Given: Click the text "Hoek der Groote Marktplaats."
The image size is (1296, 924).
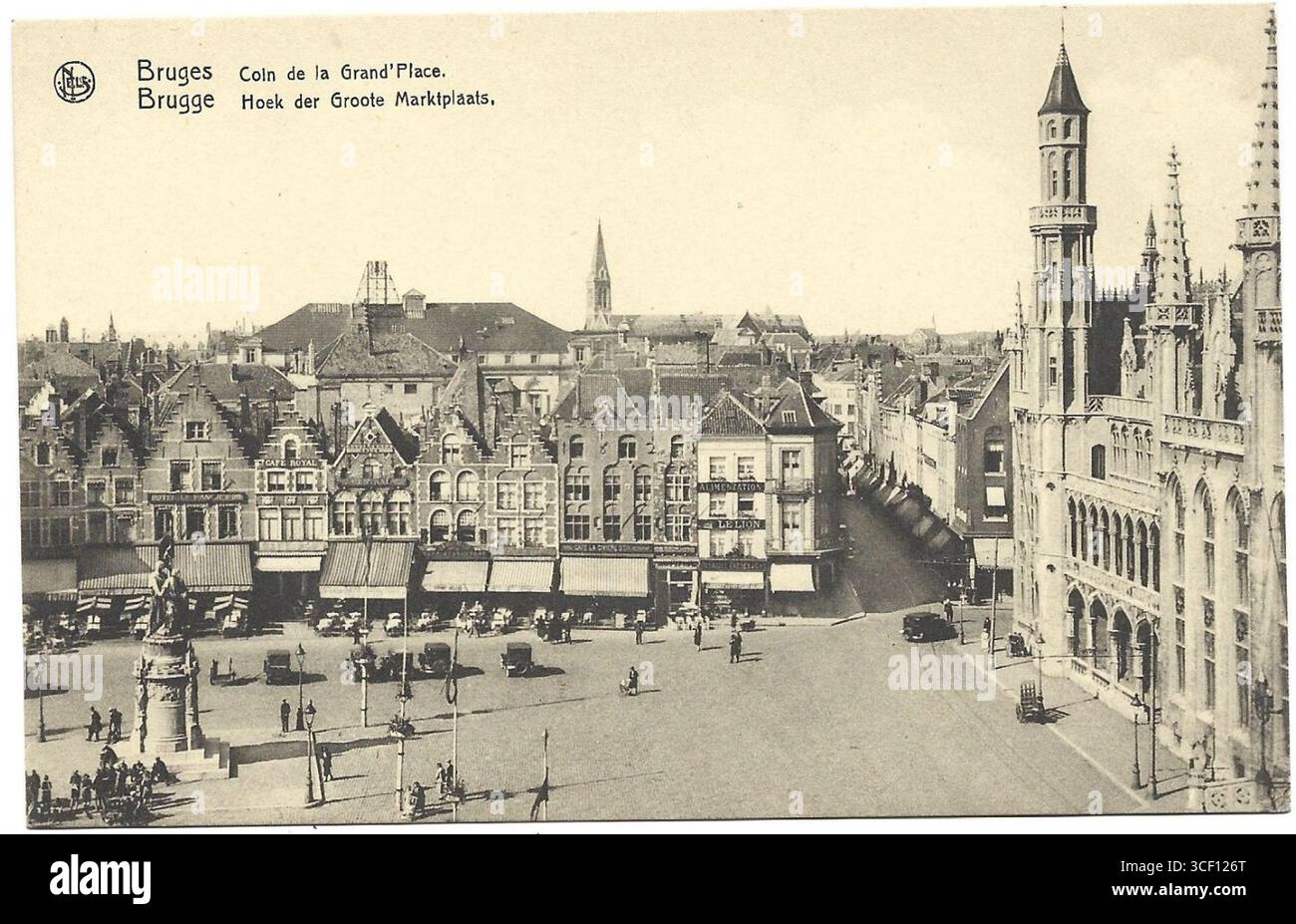Looking at the screenshot, I should [367, 100].
